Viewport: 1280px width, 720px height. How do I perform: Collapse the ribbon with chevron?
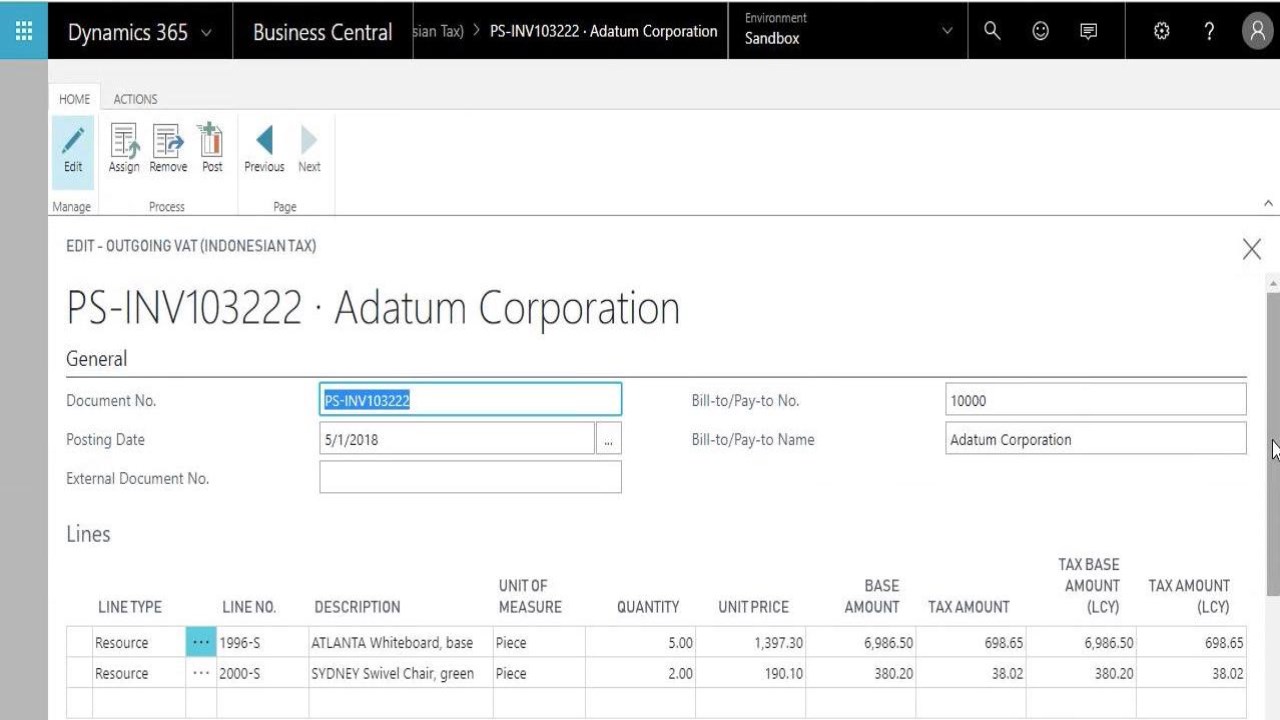[x=1268, y=203]
